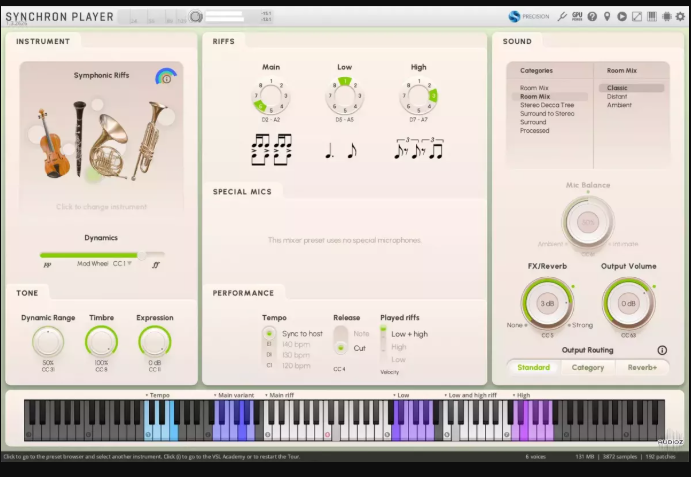
Task: Select the Processed category
Action: click(x=535, y=130)
